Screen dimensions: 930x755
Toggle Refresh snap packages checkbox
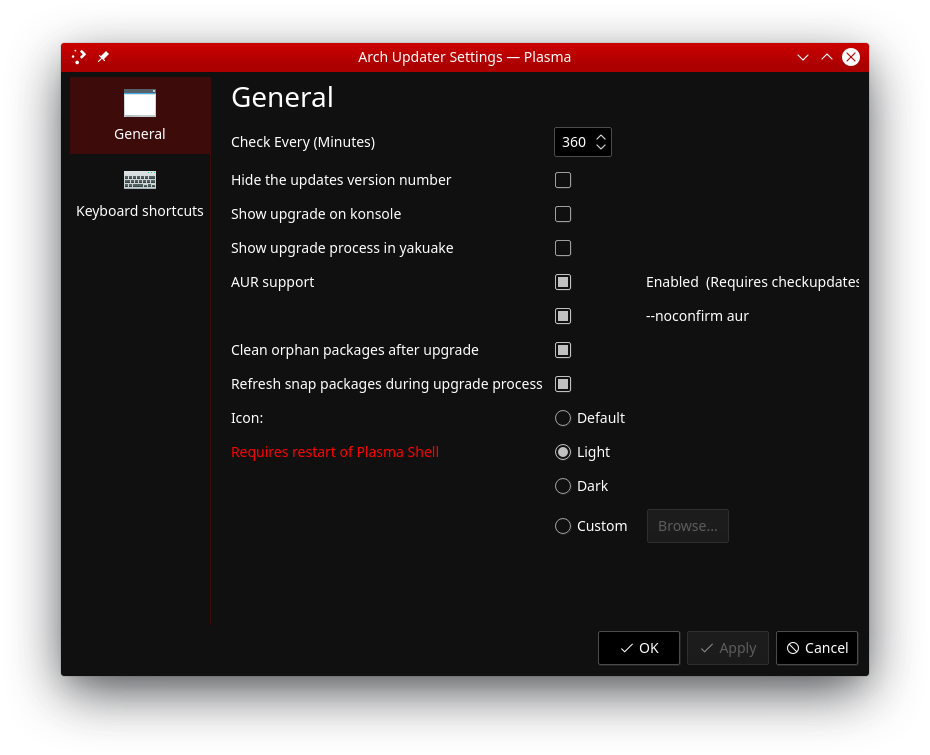563,384
